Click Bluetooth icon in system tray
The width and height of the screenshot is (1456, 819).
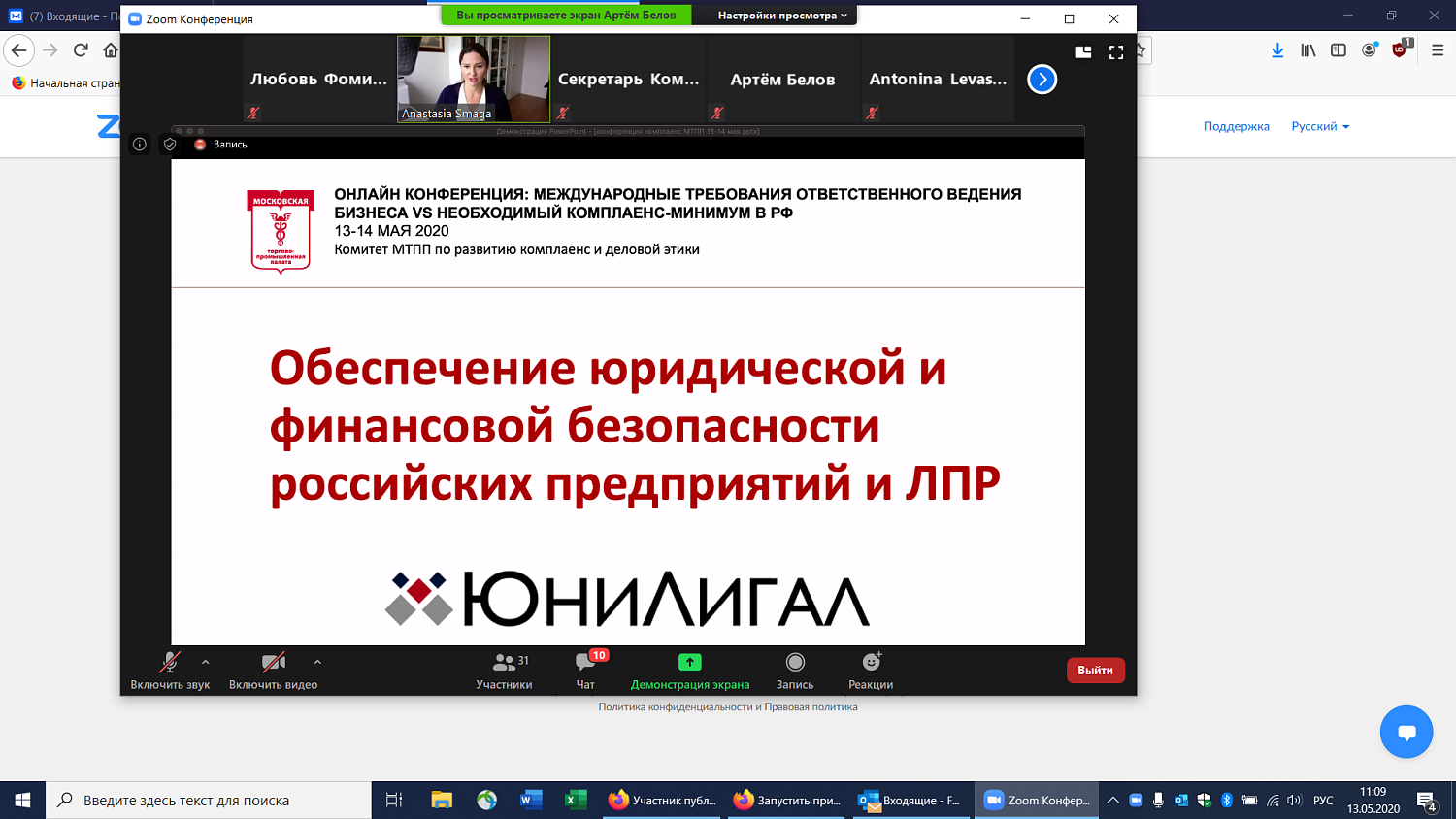(1227, 801)
